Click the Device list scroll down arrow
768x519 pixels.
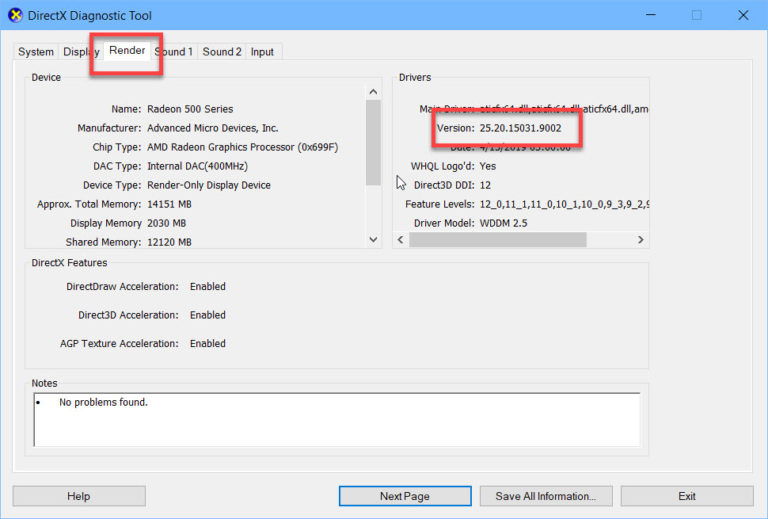pyautogui.click(x=373, y=239)
